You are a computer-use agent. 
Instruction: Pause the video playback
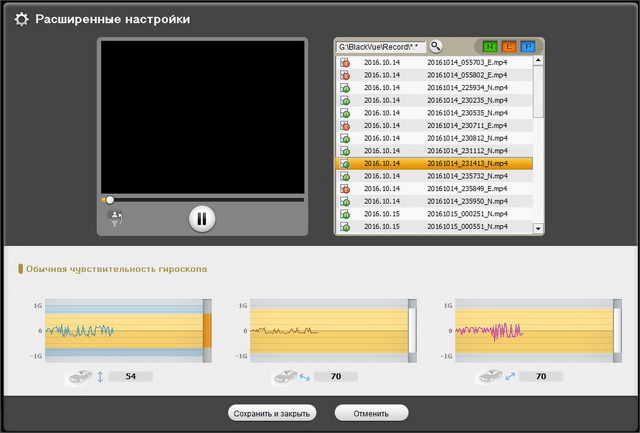pyautogui.click(x=202, y=219)
